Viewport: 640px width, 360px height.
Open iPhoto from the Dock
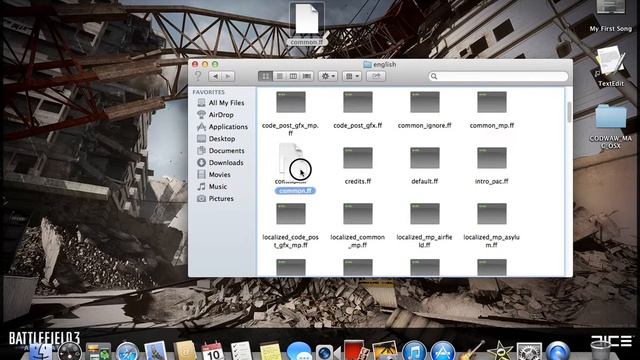[384, 351]
